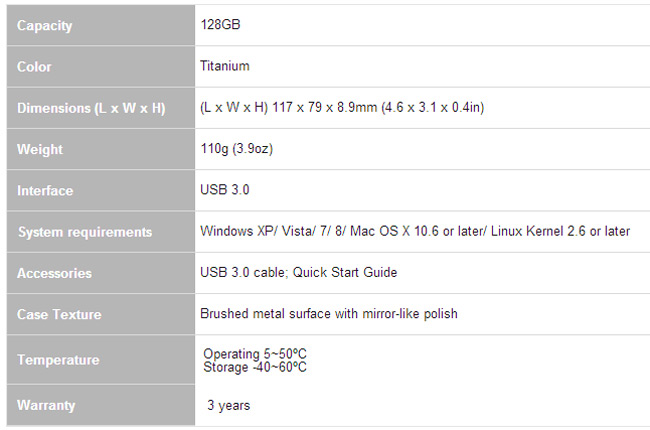Select the USB 3.0 cable; Quick Start Guide text
Image resolution: width=650 pixels, height=430 pixels.
(299, 273)
